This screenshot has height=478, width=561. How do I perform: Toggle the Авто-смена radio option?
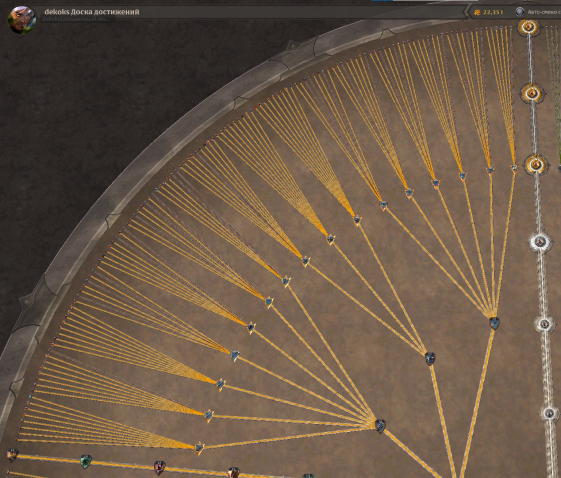pyautogui.click(x=519, y=12)
